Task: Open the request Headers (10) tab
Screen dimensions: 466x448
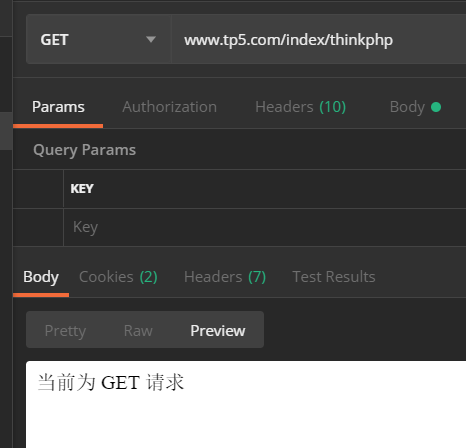Action: [301, 107]
